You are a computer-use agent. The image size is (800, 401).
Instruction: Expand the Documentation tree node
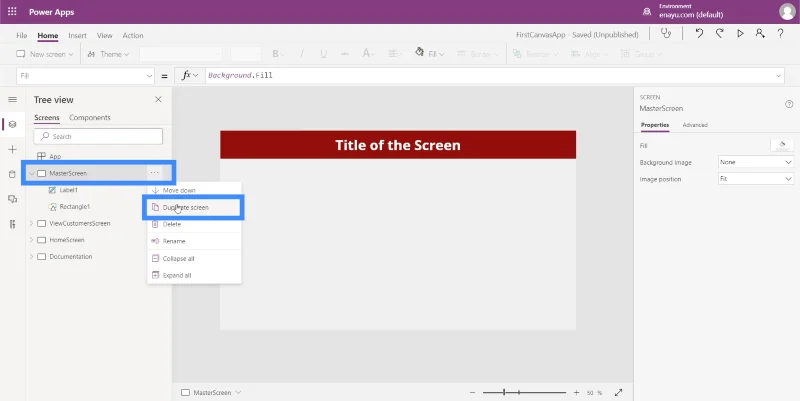[x=32, y=257]
